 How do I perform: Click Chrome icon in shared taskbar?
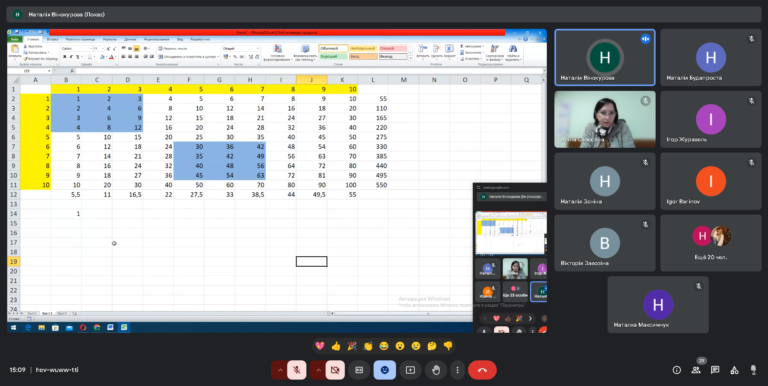(97, 327)
